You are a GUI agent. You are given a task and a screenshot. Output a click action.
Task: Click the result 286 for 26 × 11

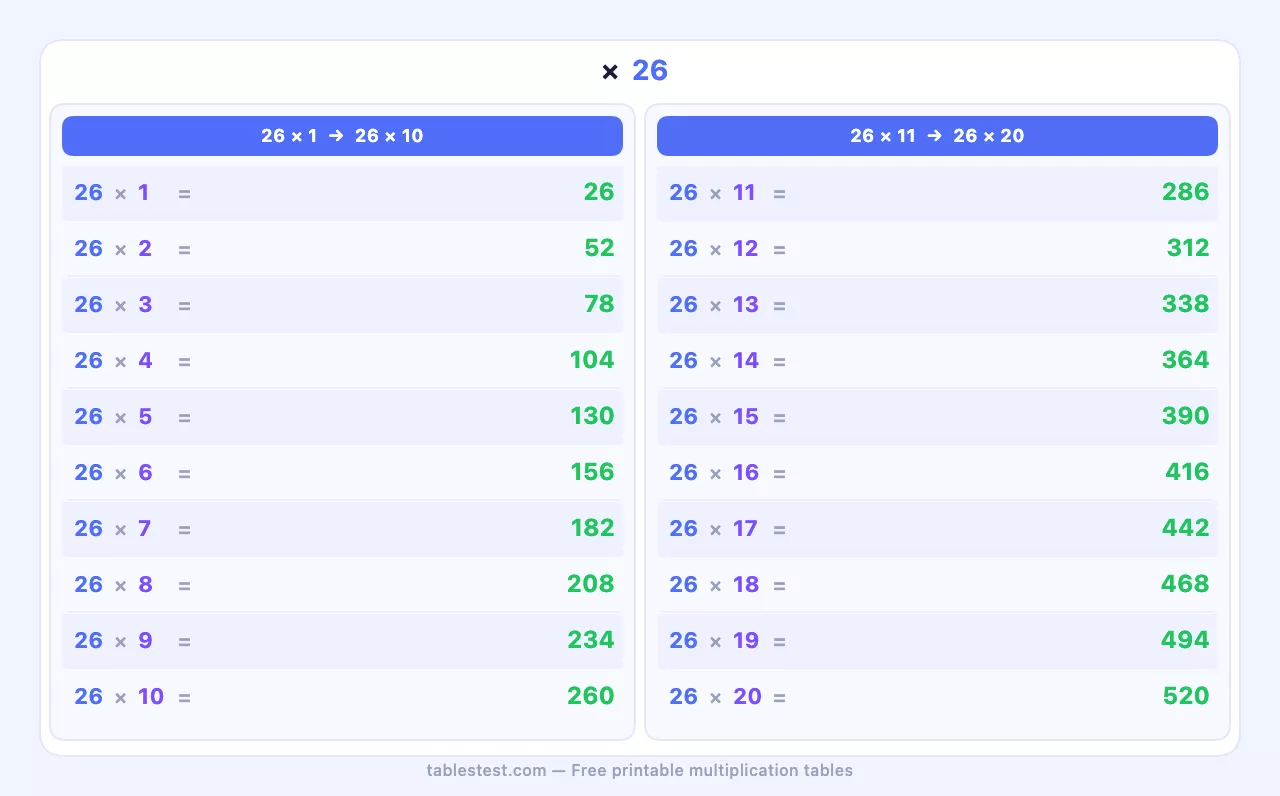pos(1186,192)
